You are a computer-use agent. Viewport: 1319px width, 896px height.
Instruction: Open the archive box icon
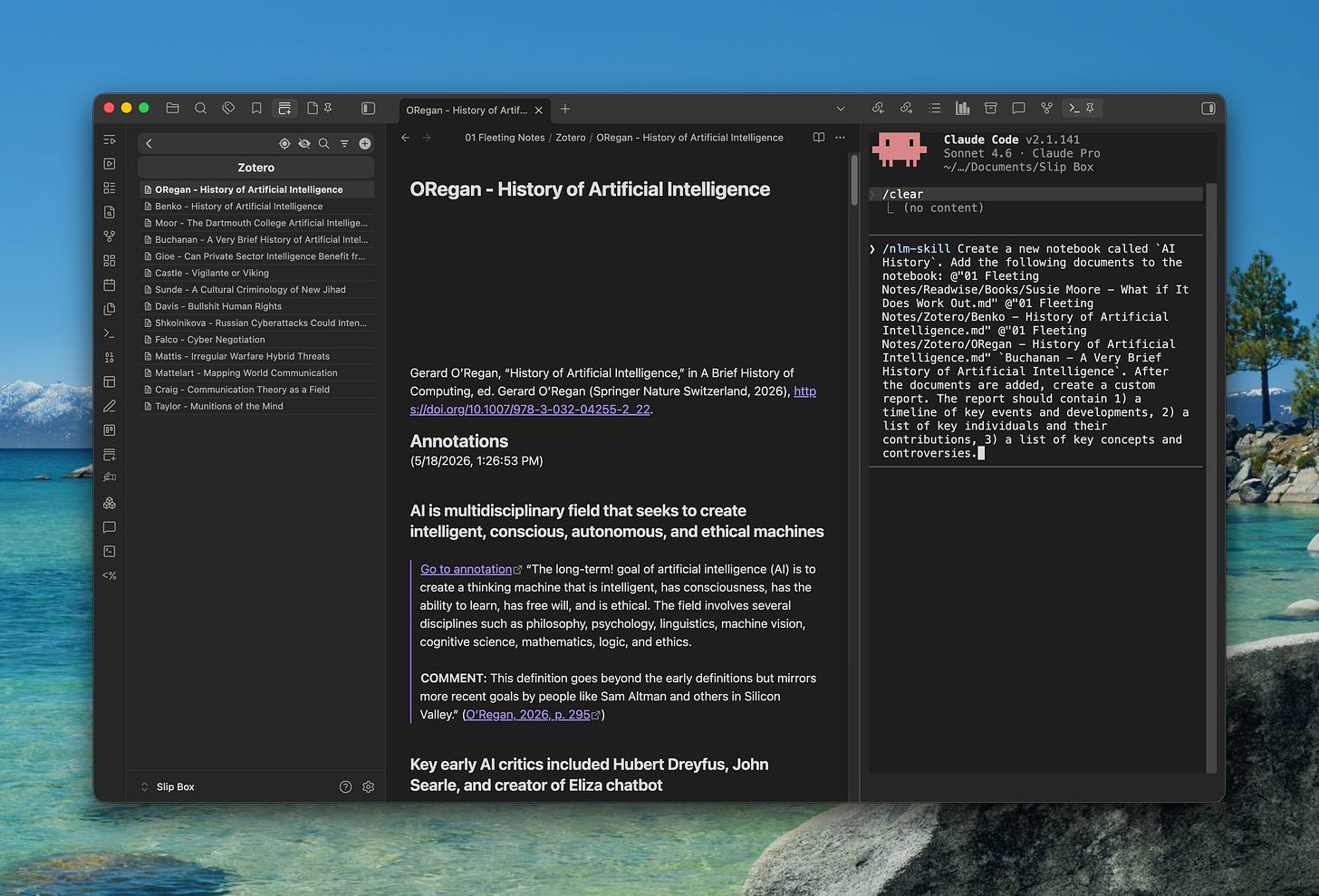click(x=990, y=109)
